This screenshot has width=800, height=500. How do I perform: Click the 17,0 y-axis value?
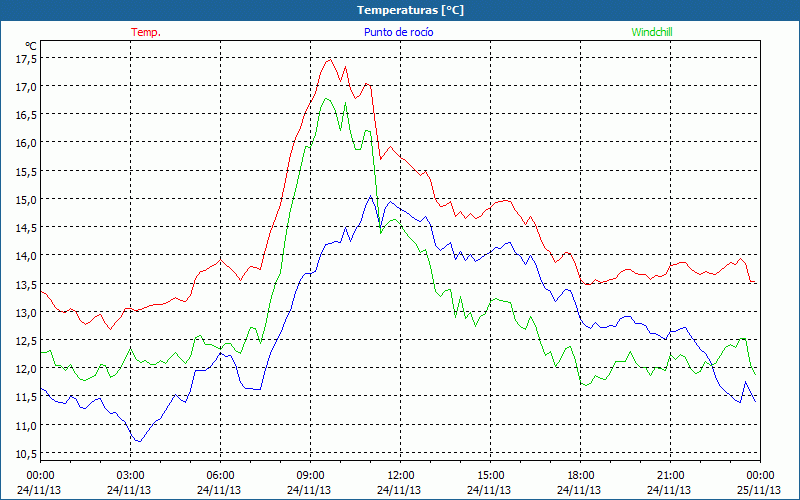point(27,87)
